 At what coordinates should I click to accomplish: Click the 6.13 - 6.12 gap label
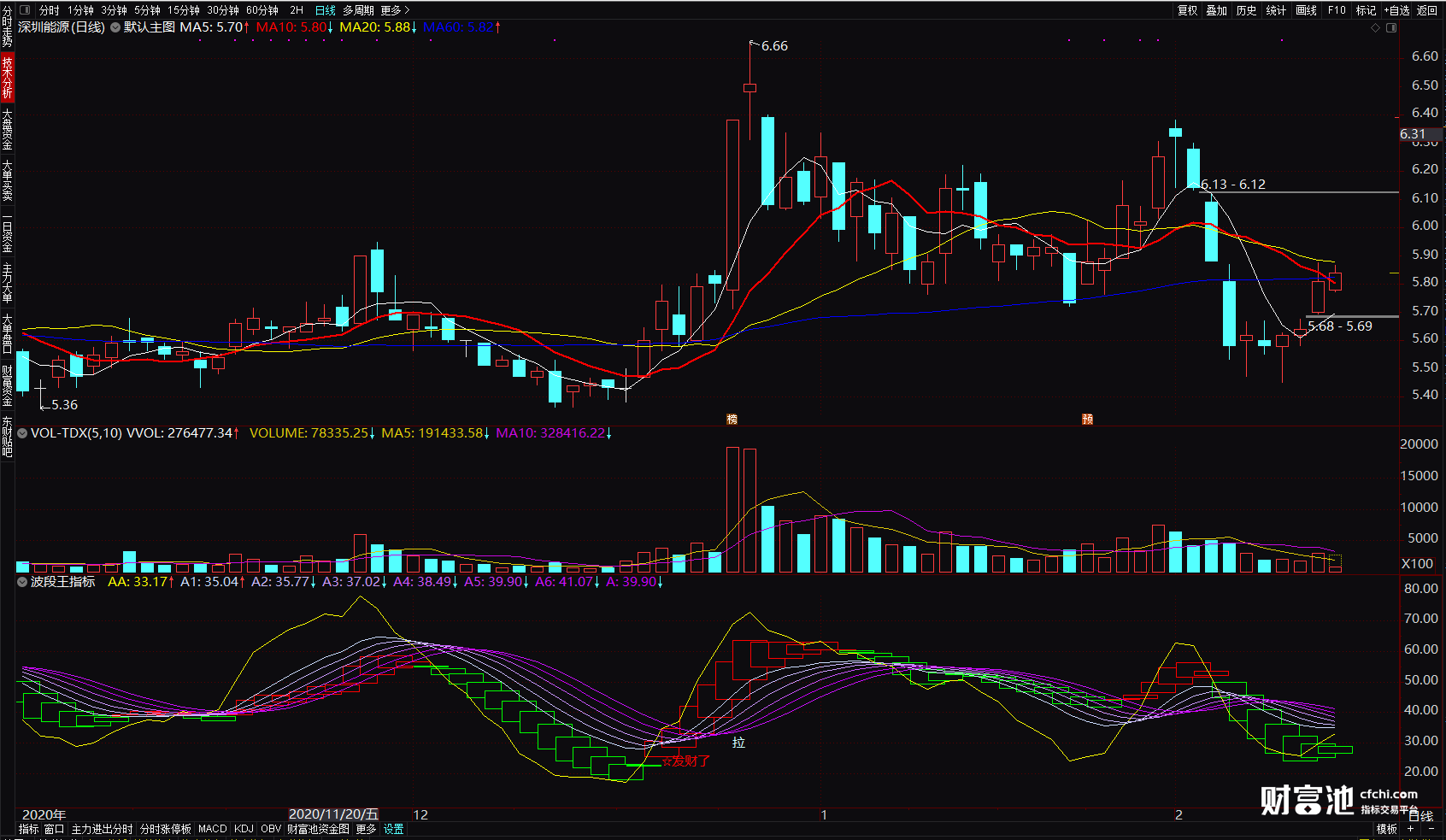point(1233,185)
